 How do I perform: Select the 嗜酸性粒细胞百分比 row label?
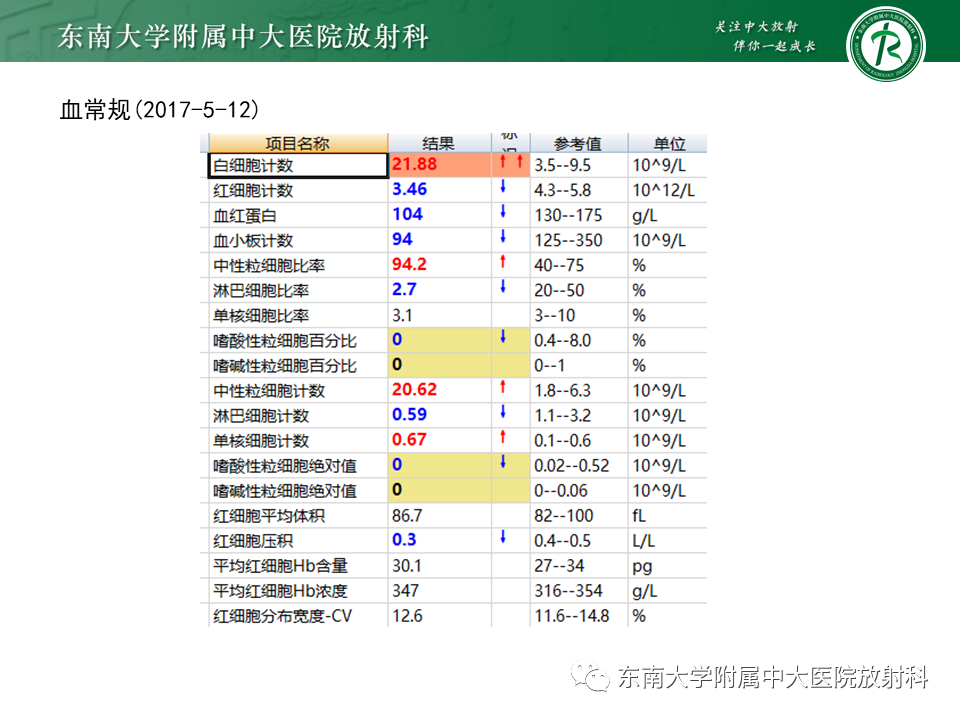[x=285, y=341]
